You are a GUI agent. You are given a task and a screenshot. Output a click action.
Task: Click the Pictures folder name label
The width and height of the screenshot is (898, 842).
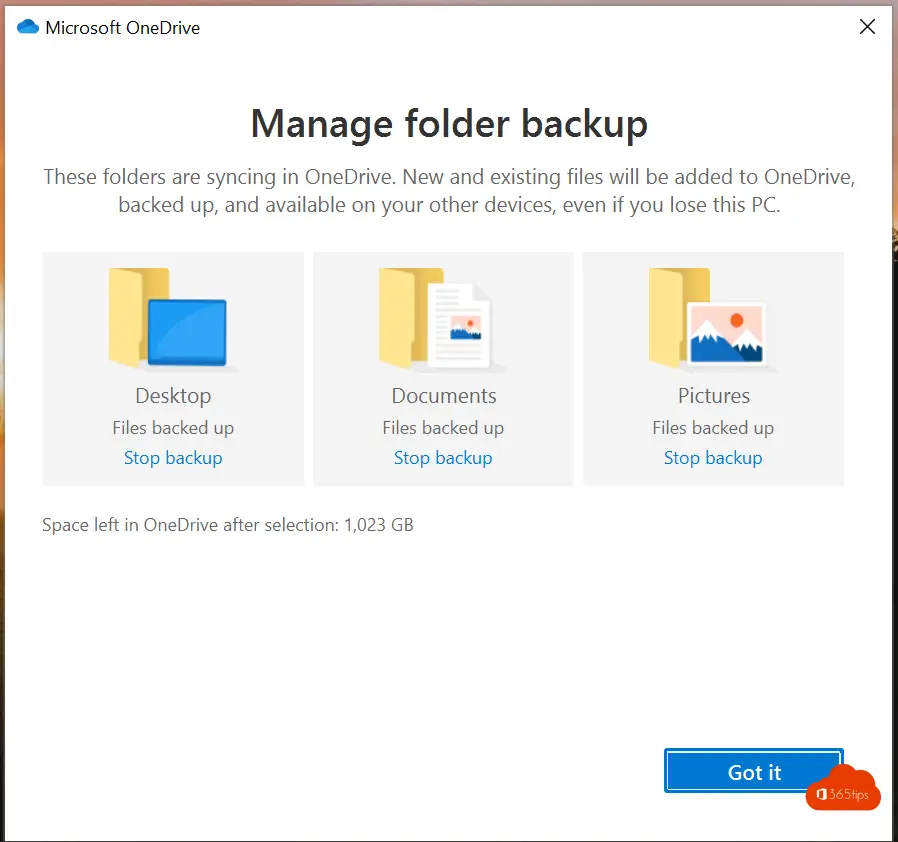(714, 396)
